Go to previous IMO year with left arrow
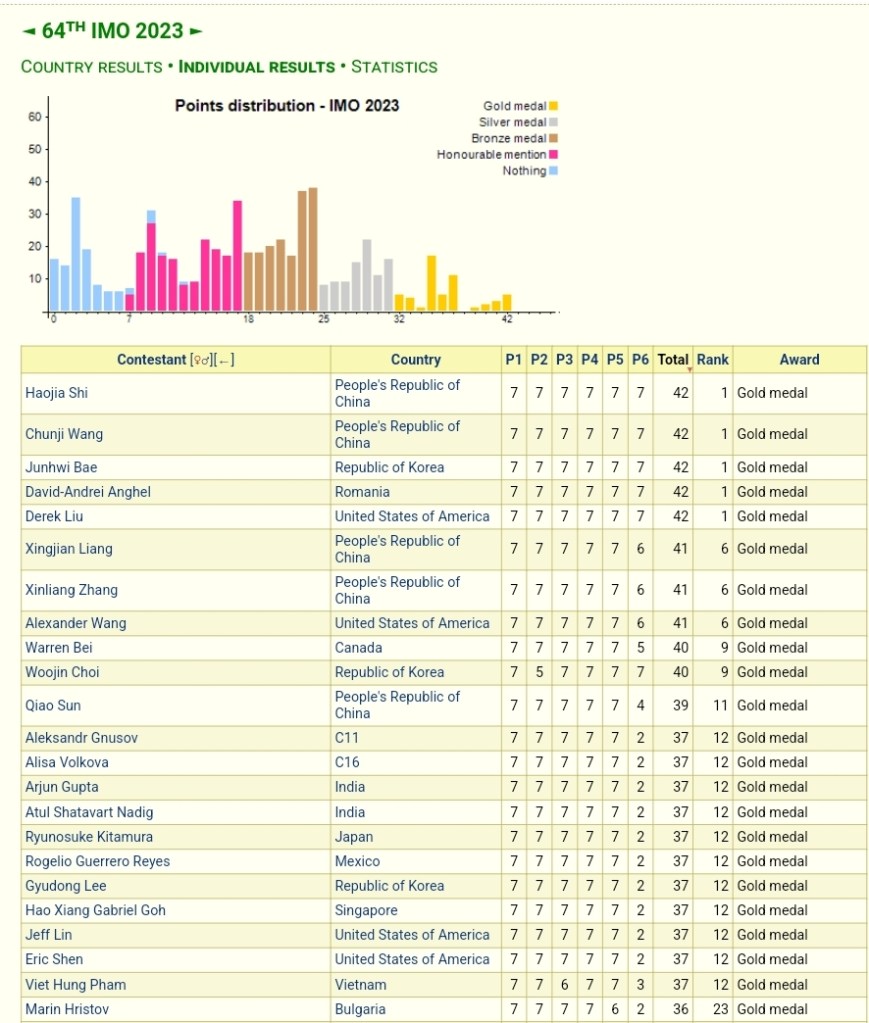869x1023 pixels. point(29,31)
